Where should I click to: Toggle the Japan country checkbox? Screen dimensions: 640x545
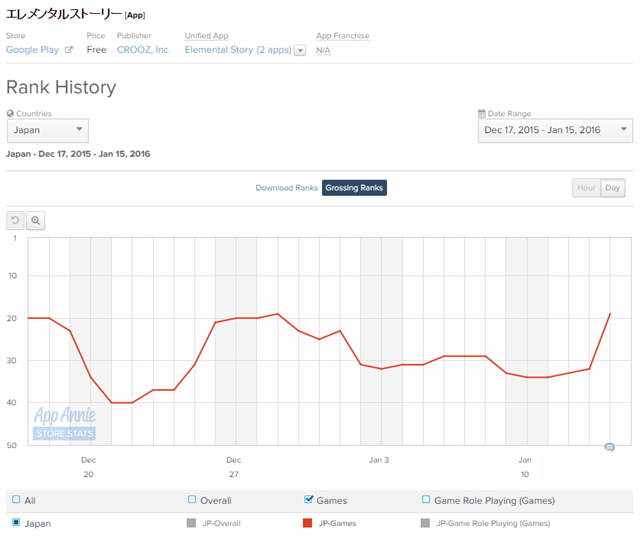16,522
